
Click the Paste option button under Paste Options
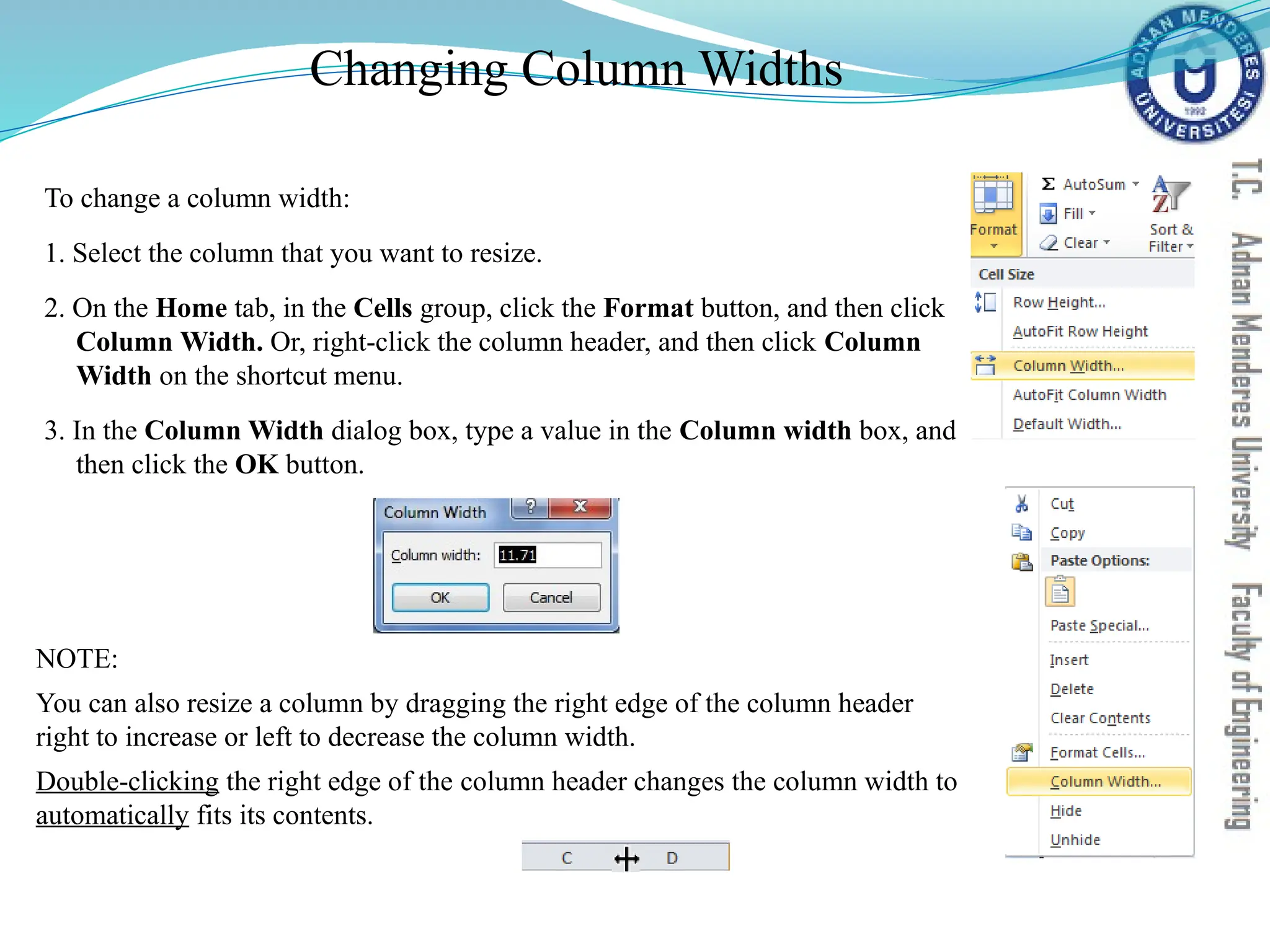click(x=1060, y=591)
